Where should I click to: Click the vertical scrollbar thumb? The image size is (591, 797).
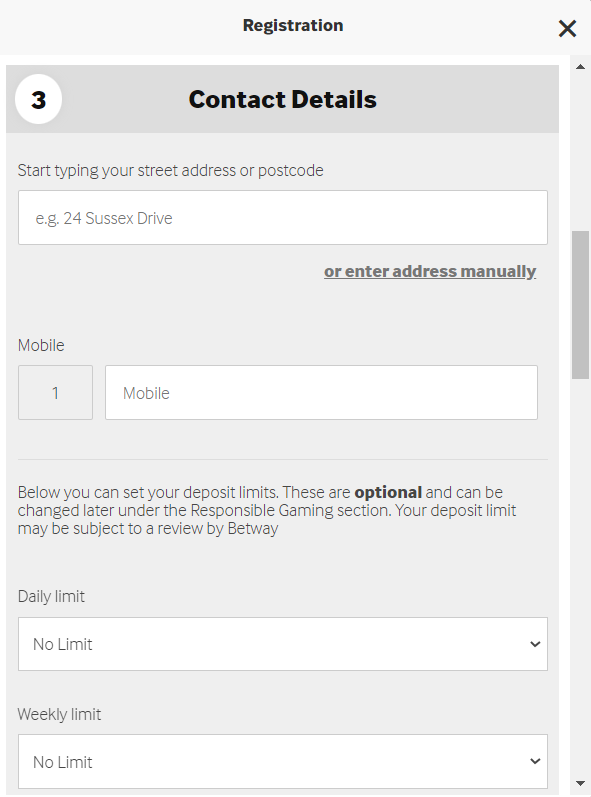click(580, 305)
